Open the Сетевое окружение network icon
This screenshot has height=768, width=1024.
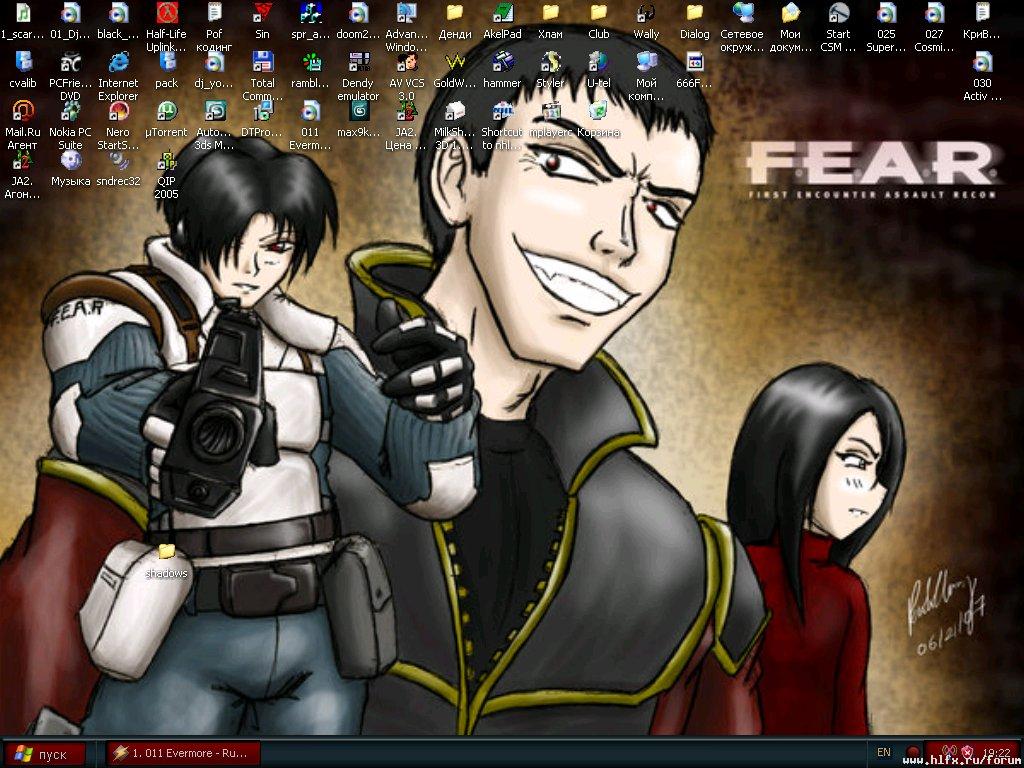tap(743, 12)
